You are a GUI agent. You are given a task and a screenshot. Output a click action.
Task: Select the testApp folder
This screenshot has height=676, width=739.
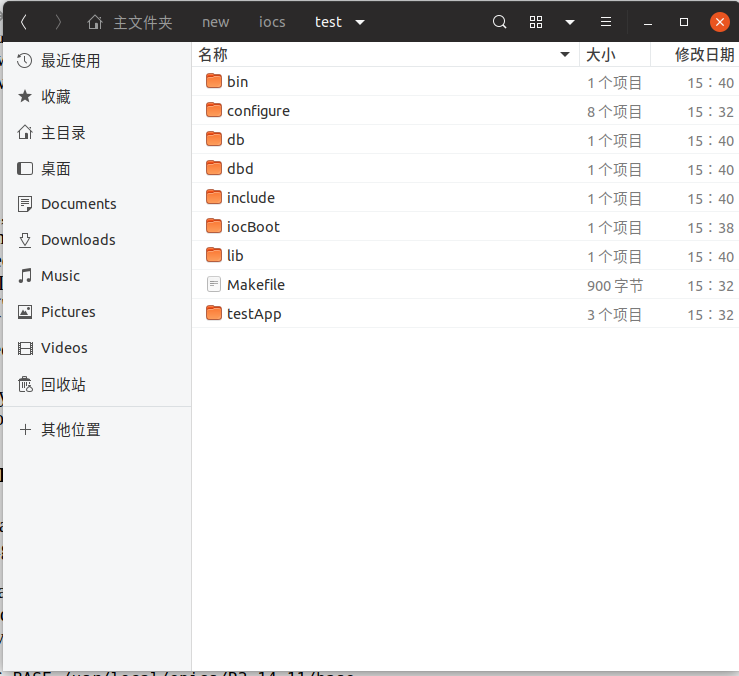tap(254, 314)
